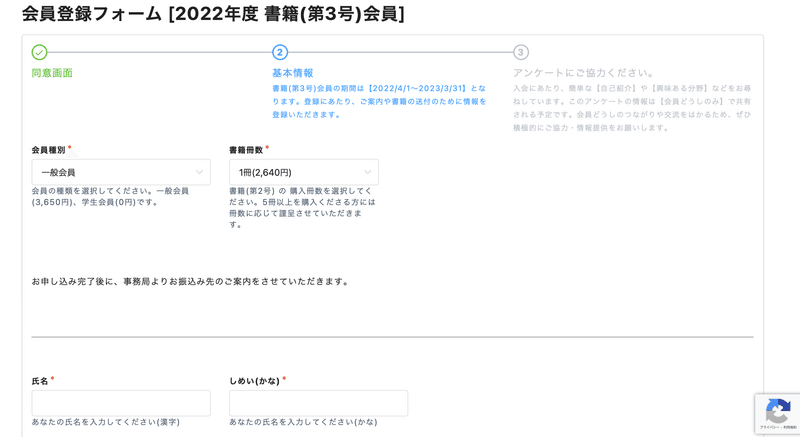Click the 会員種別 field label
This screenshot has height=437, width=800.
click(x=48, y=150)
